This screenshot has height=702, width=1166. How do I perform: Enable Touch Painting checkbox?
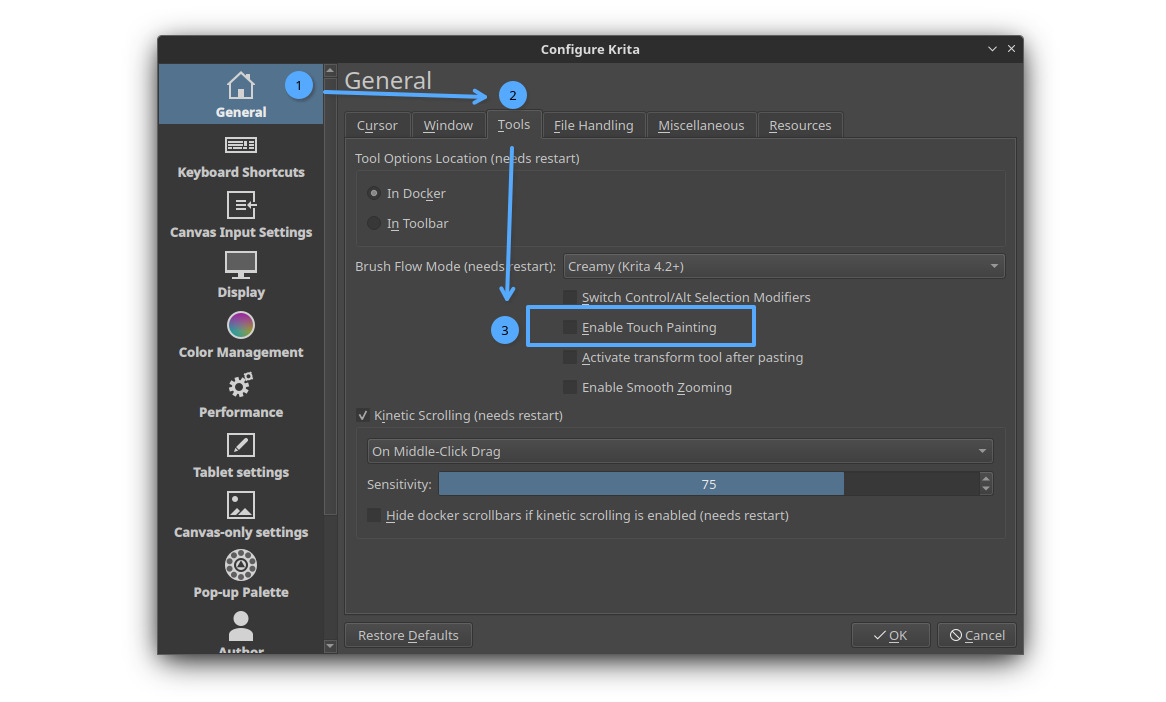click(x=570, y=327)
